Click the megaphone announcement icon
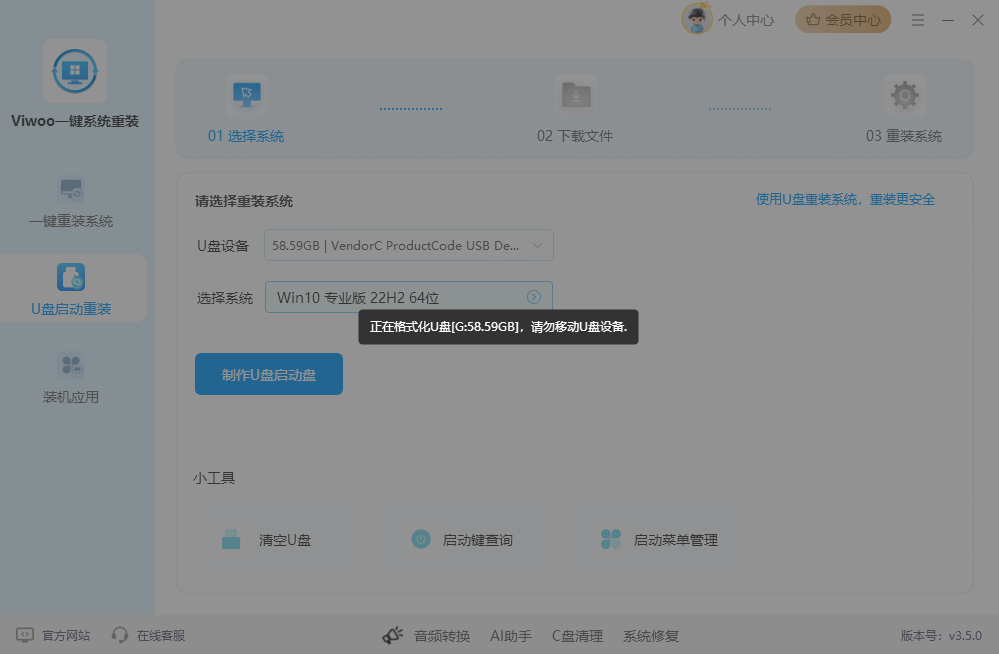The image size is (999, 654). (392, 636)
